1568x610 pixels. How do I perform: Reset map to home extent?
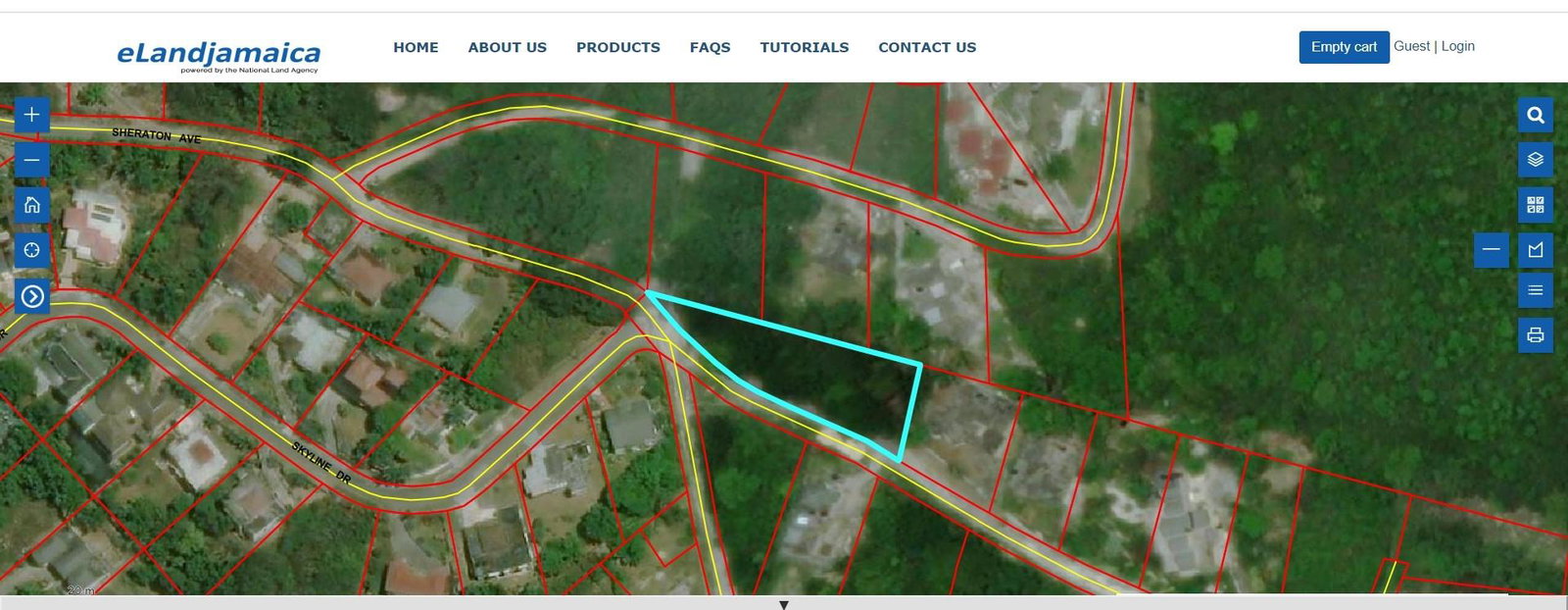[31, 205]
